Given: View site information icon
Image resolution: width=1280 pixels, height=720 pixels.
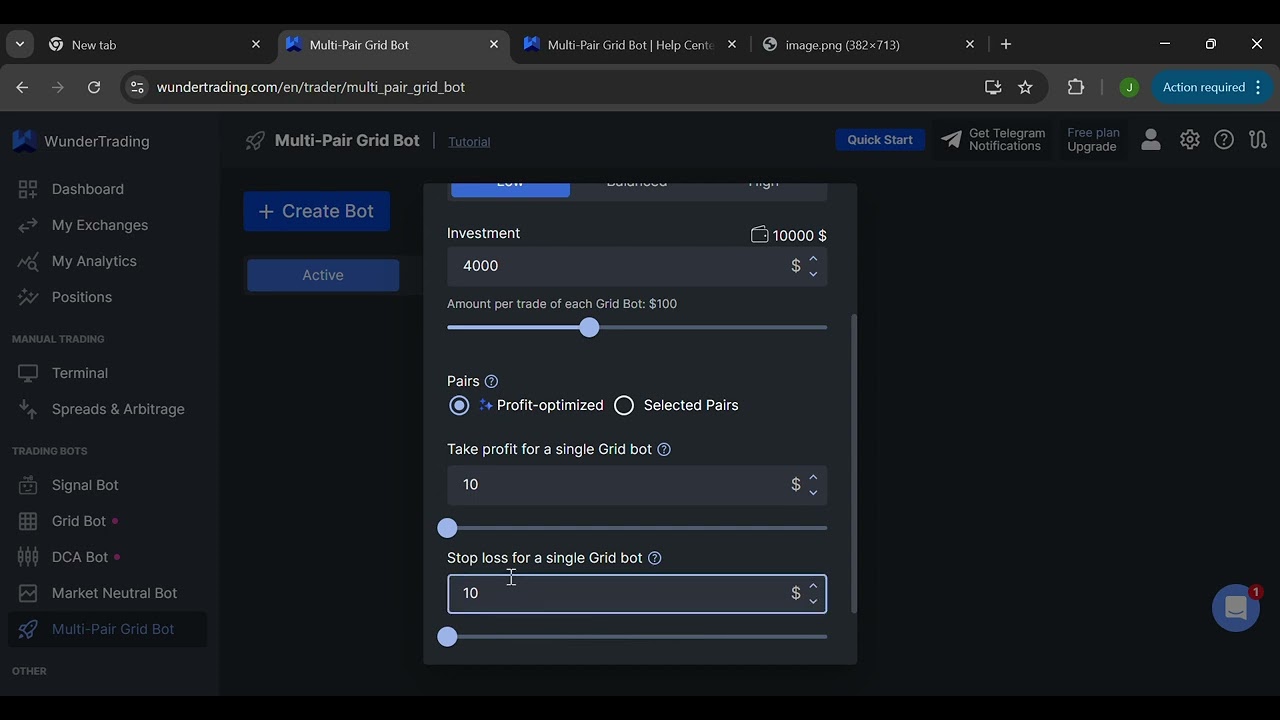Looking at the screenshot, I should pyautogui.click(x=137, y=87).
